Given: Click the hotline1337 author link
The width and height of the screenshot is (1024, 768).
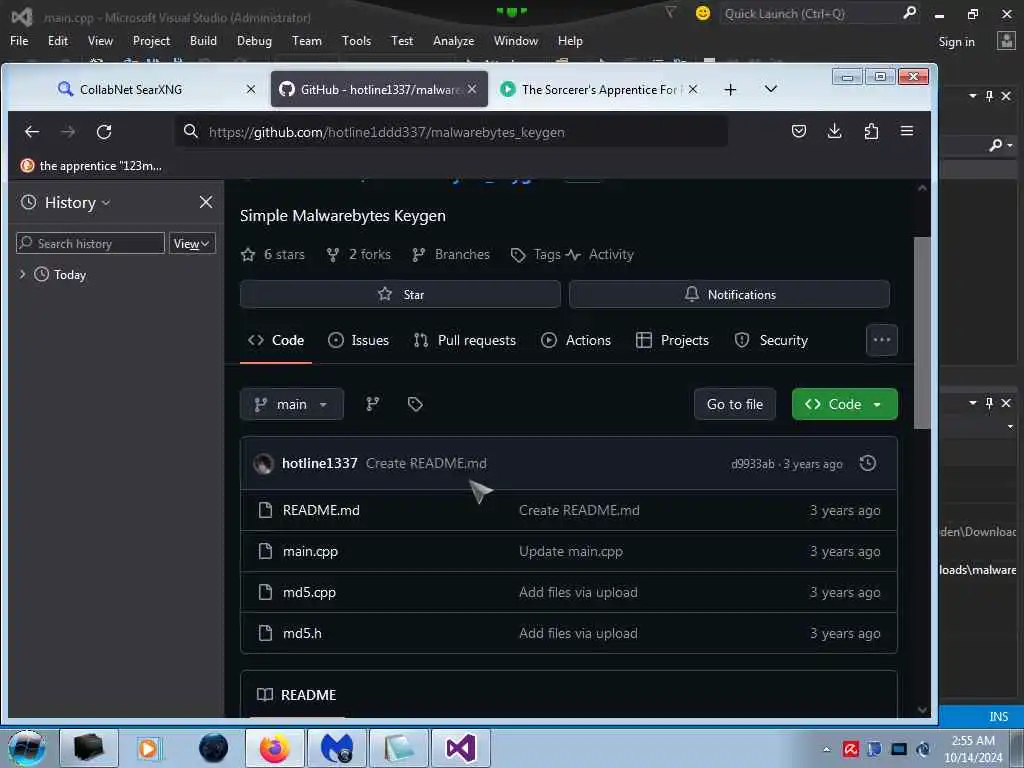Looking at the screenshot, I should click(319, 463).
